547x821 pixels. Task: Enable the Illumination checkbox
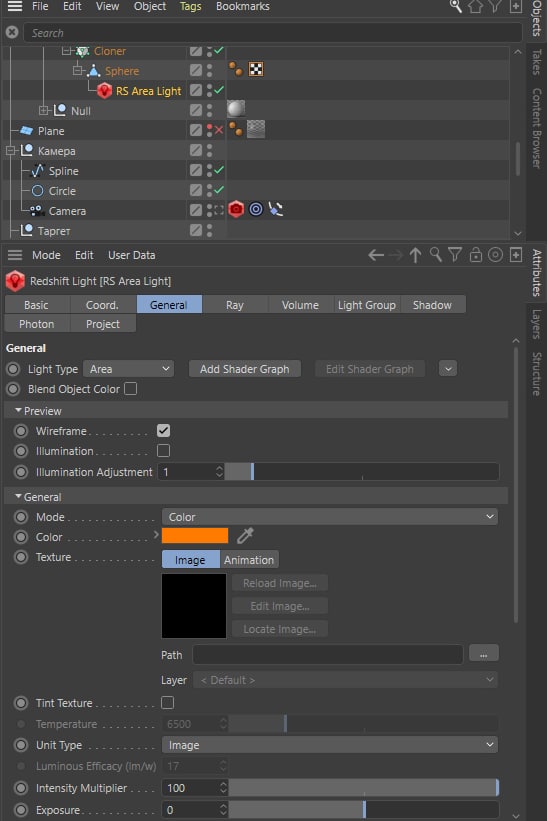(163, 451)
